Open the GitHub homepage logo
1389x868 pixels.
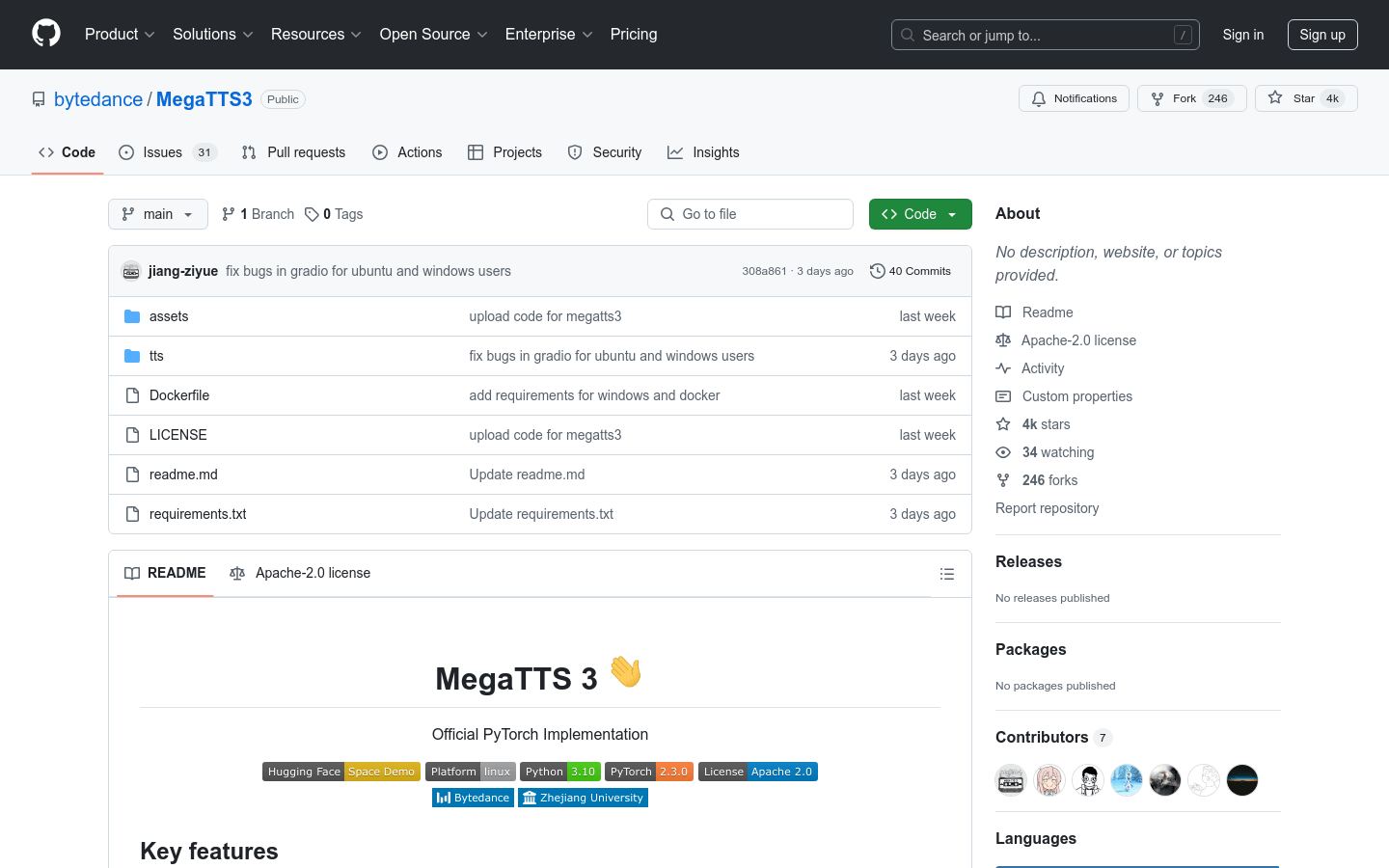point(46,34)
